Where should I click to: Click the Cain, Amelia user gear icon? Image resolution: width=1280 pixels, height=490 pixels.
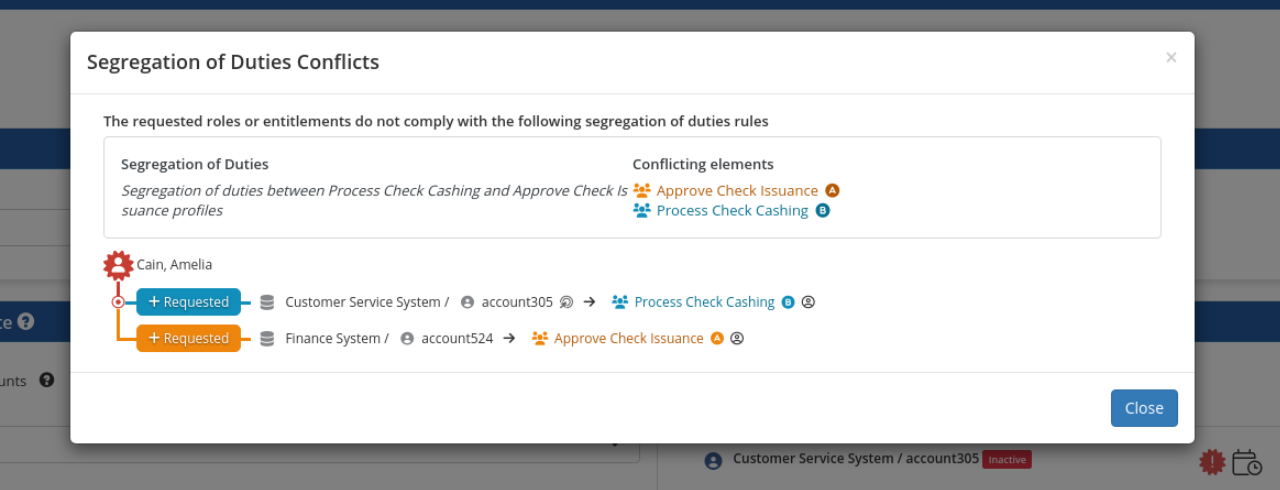(x=118, y=265)
